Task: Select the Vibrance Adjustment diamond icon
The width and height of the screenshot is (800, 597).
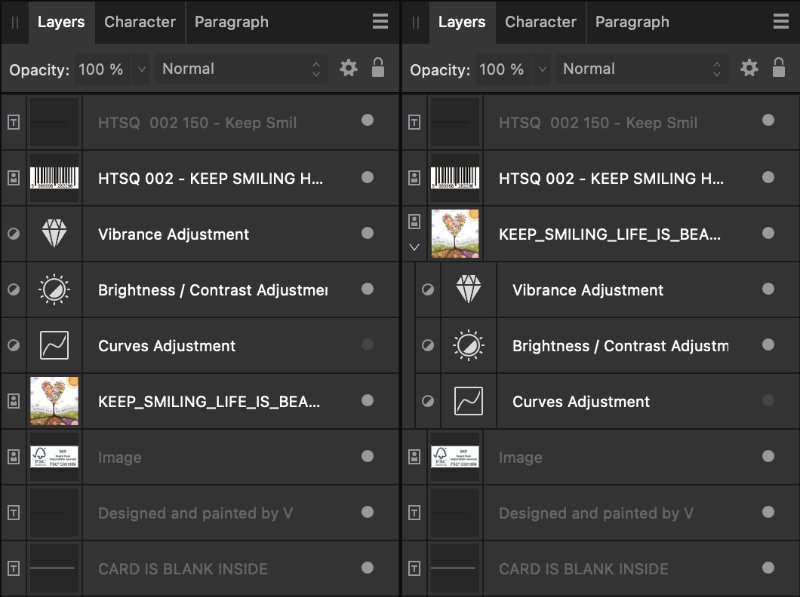Action: pos(55,234)
